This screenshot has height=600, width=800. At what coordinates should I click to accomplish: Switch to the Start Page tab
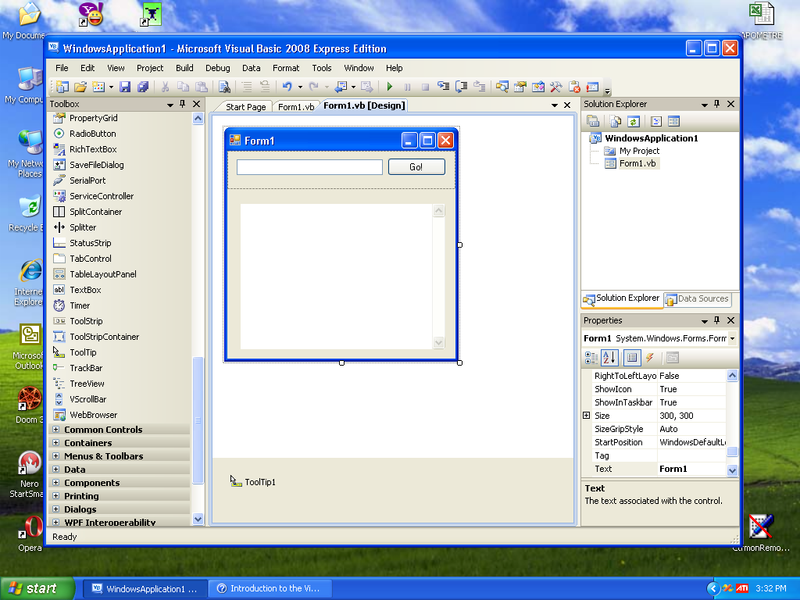[x=245, y=107]
